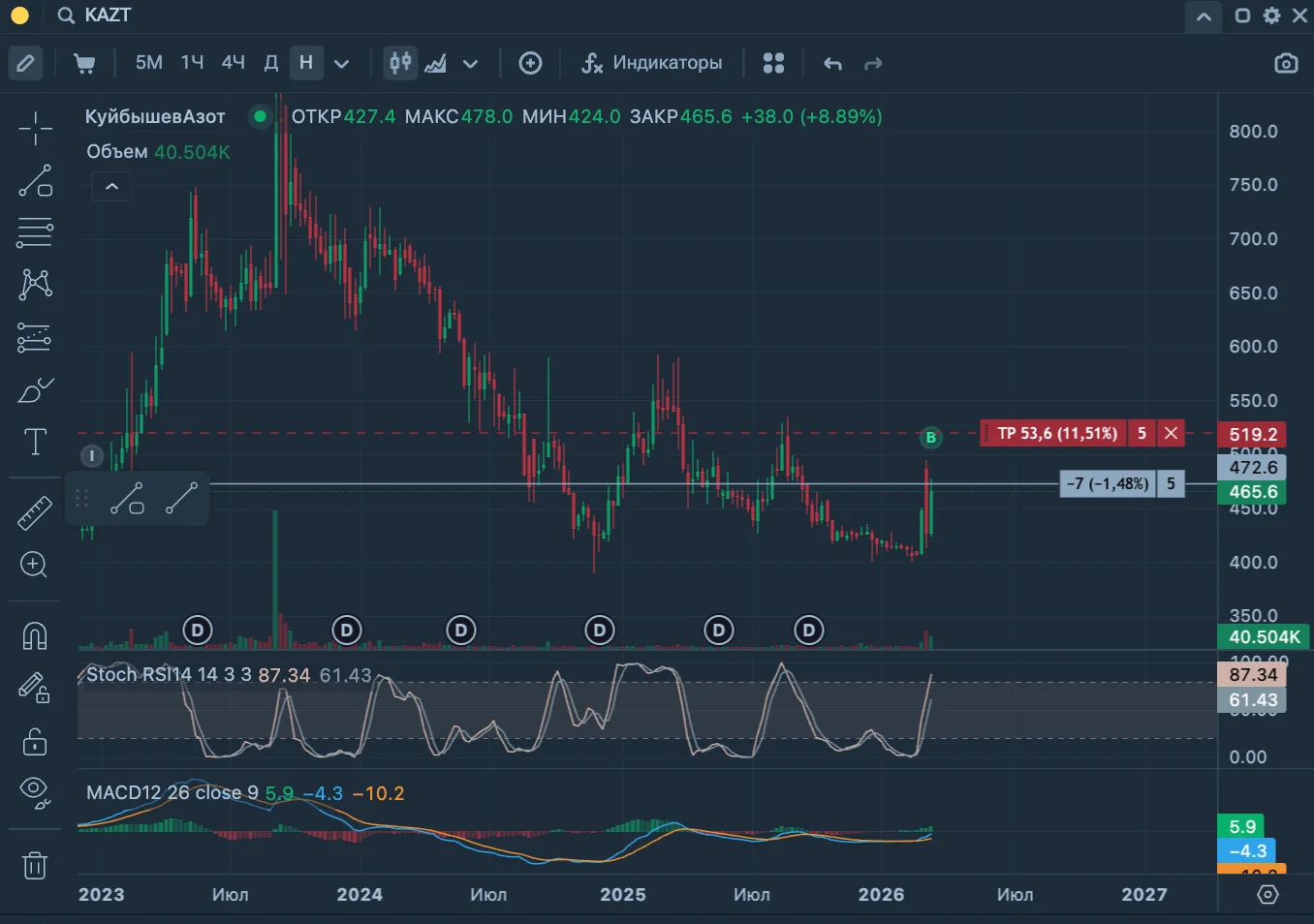
Task: Select the brush drawing tool
Action: [35, 390]
